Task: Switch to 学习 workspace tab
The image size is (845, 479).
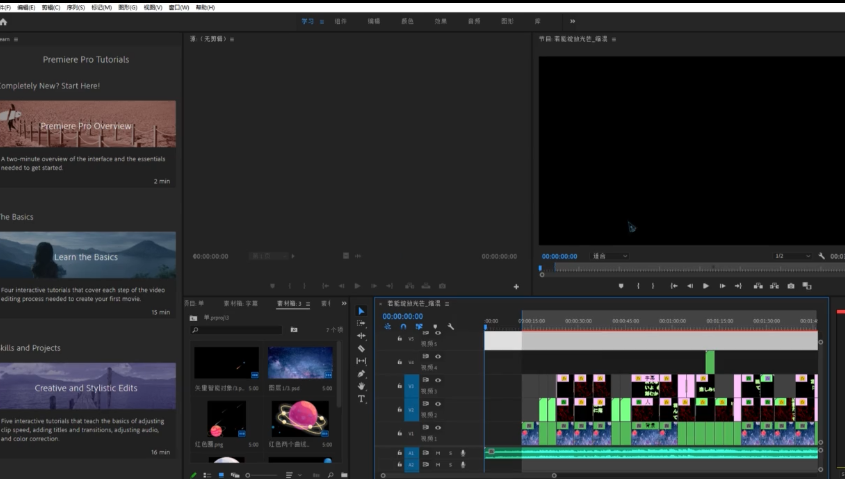Action: pyautogui.click(x=307, y=22)
